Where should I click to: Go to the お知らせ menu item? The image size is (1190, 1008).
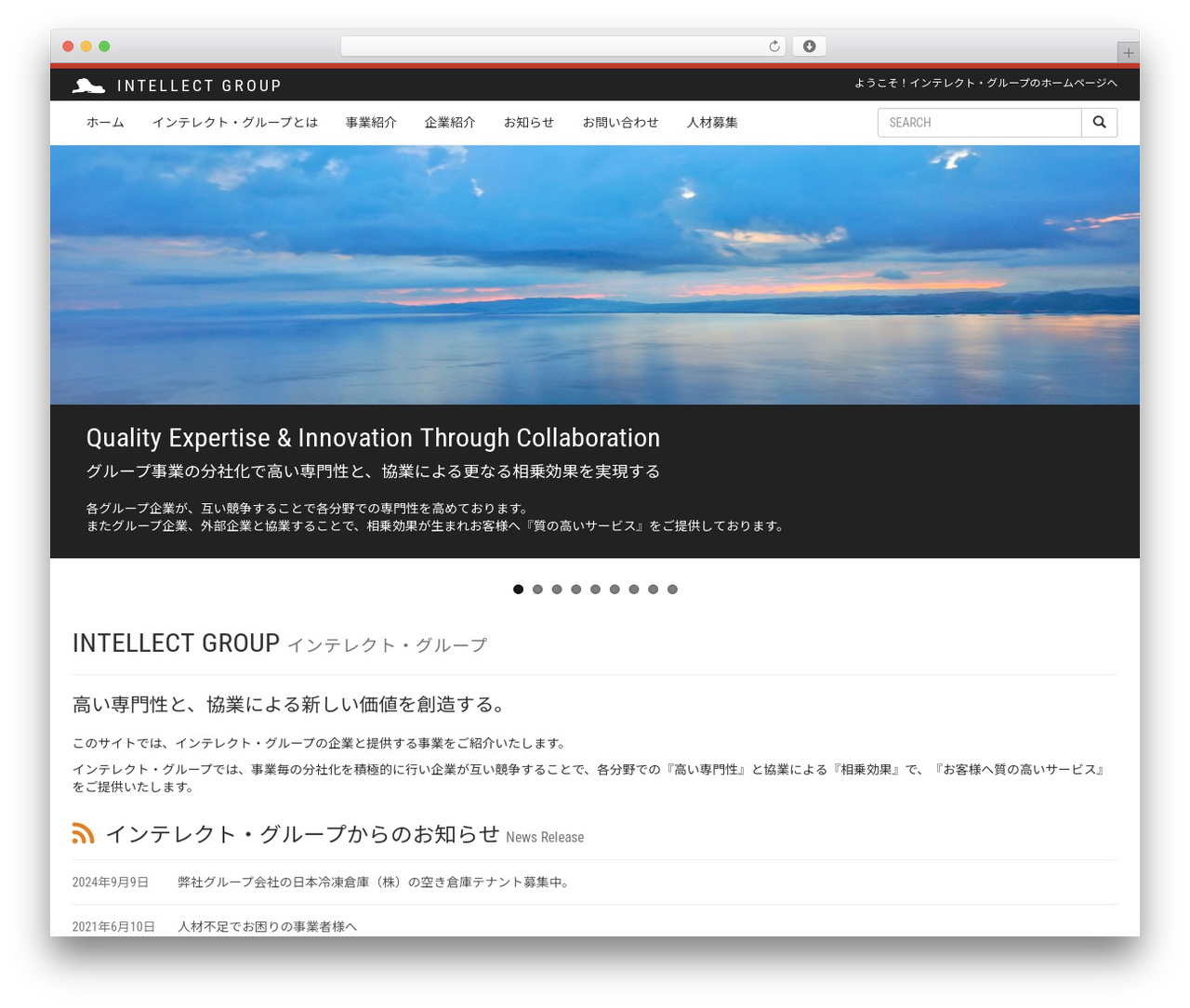[529, 123]
